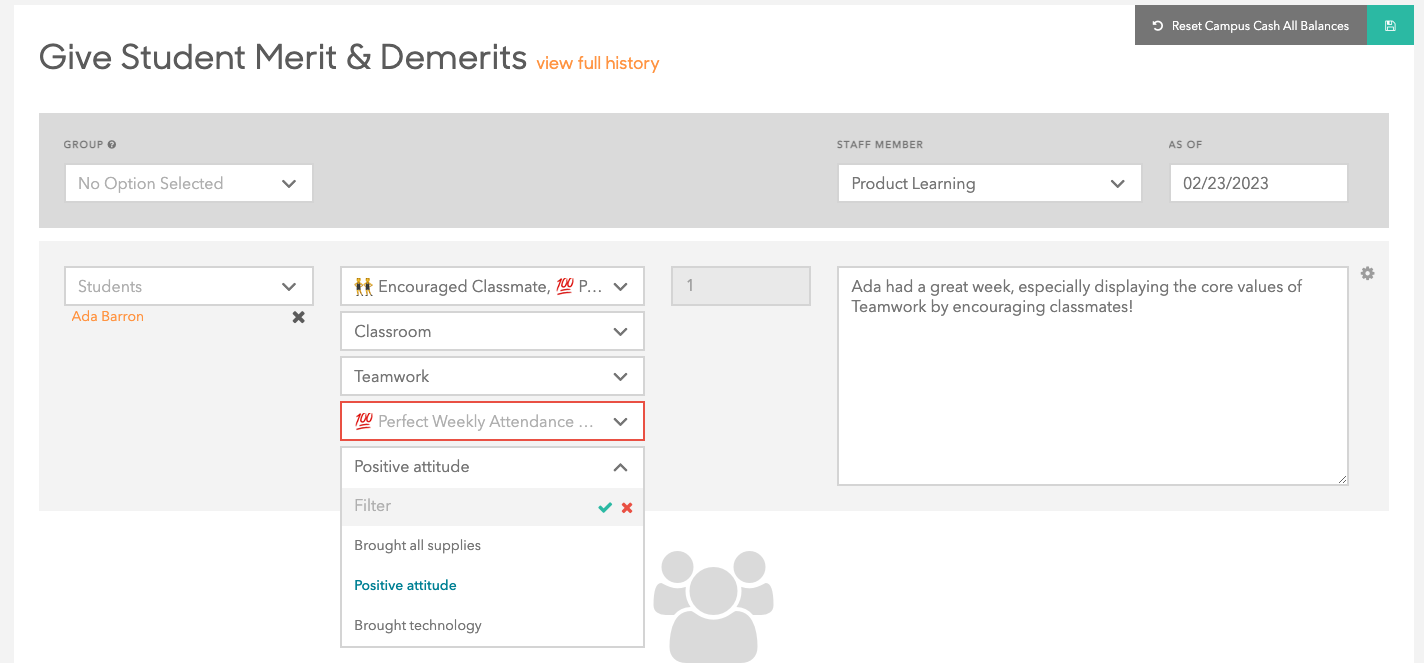
Task: Click green checkmark to select all options
Action: click(x=604, y=507)
